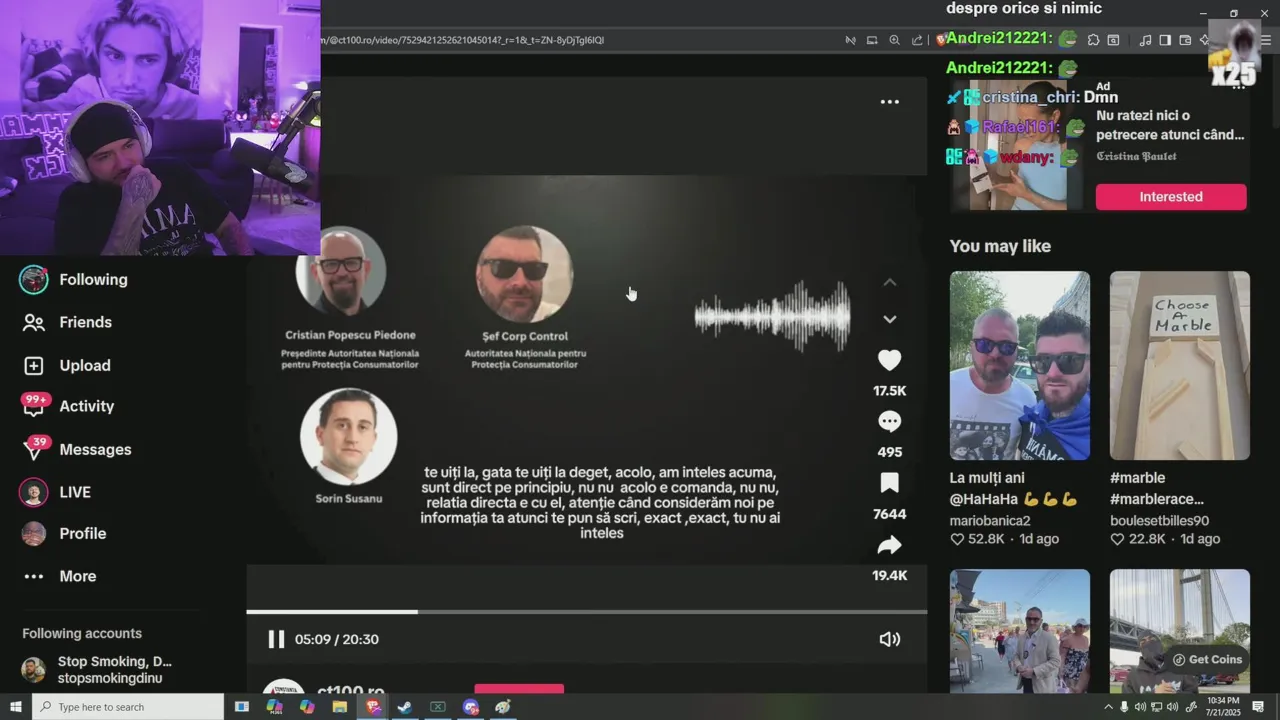Open the Windows Start menu
Viewport: 1280px width, 720px height.
pyautogui.click(x=15, y=707)
